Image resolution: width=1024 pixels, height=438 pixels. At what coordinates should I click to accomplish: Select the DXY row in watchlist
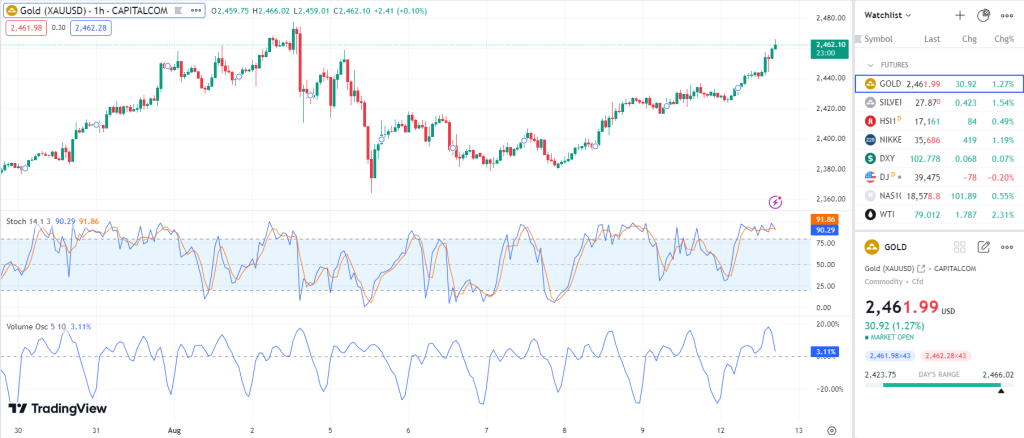pyautogui.click(x=938, y=158)
